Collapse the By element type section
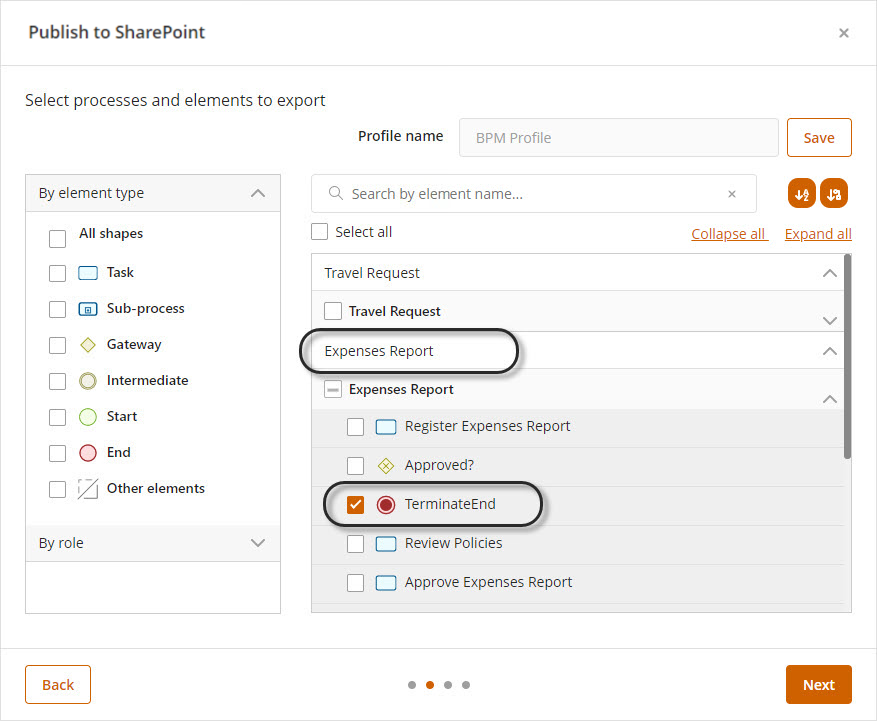 point(258,193)
